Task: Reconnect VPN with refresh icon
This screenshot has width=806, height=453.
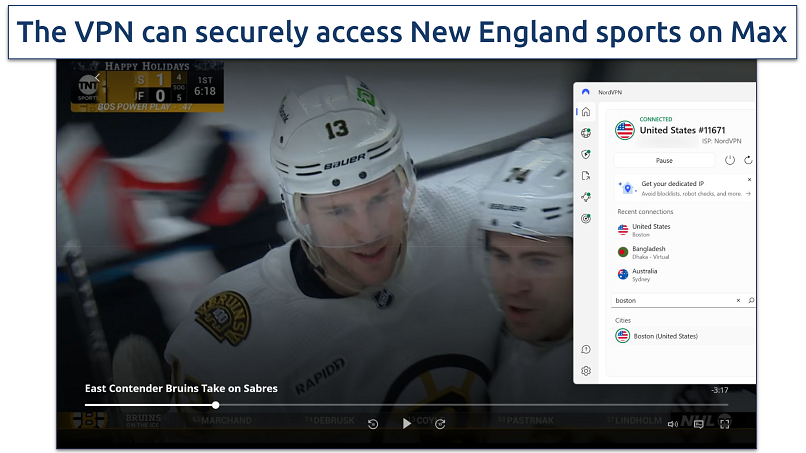Action: click(748, 160)
